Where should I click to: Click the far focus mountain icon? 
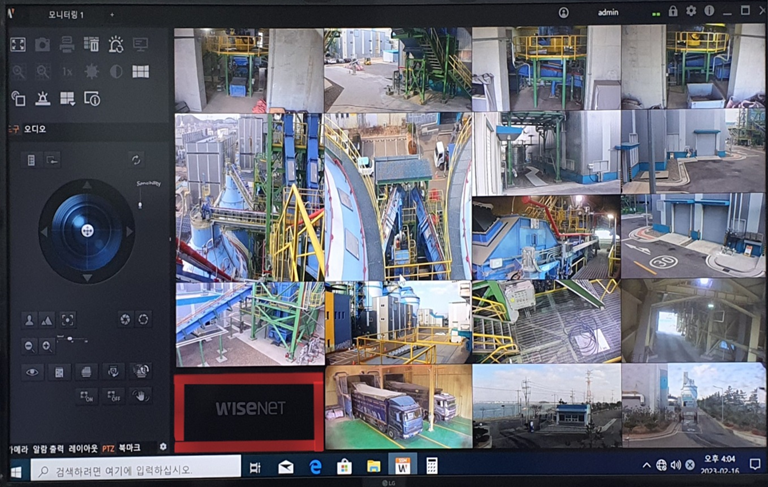(x=47, y=319)
